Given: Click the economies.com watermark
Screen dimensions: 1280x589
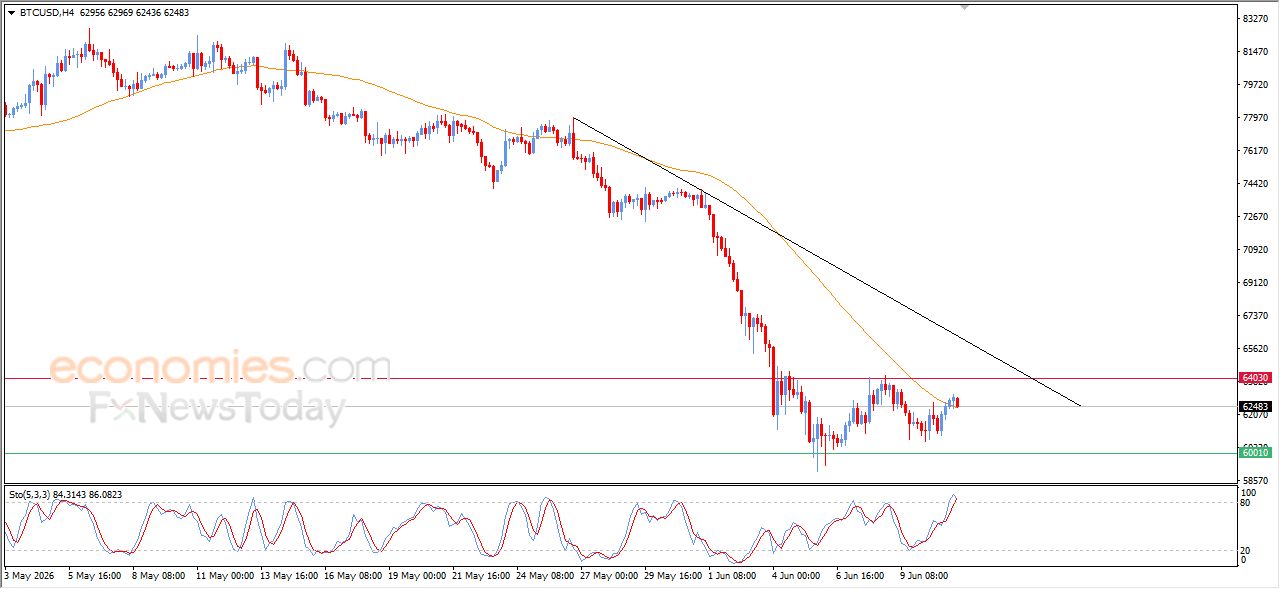Looking at the screenshot, I should coord(220,368).
